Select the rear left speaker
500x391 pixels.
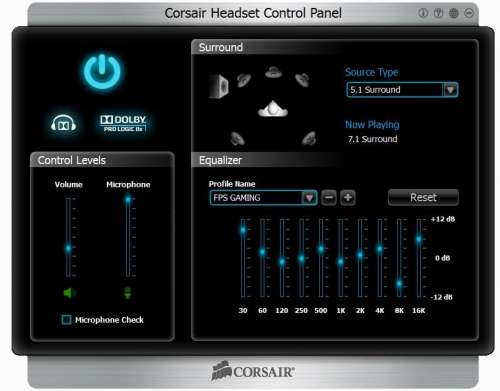coord(238,138)
